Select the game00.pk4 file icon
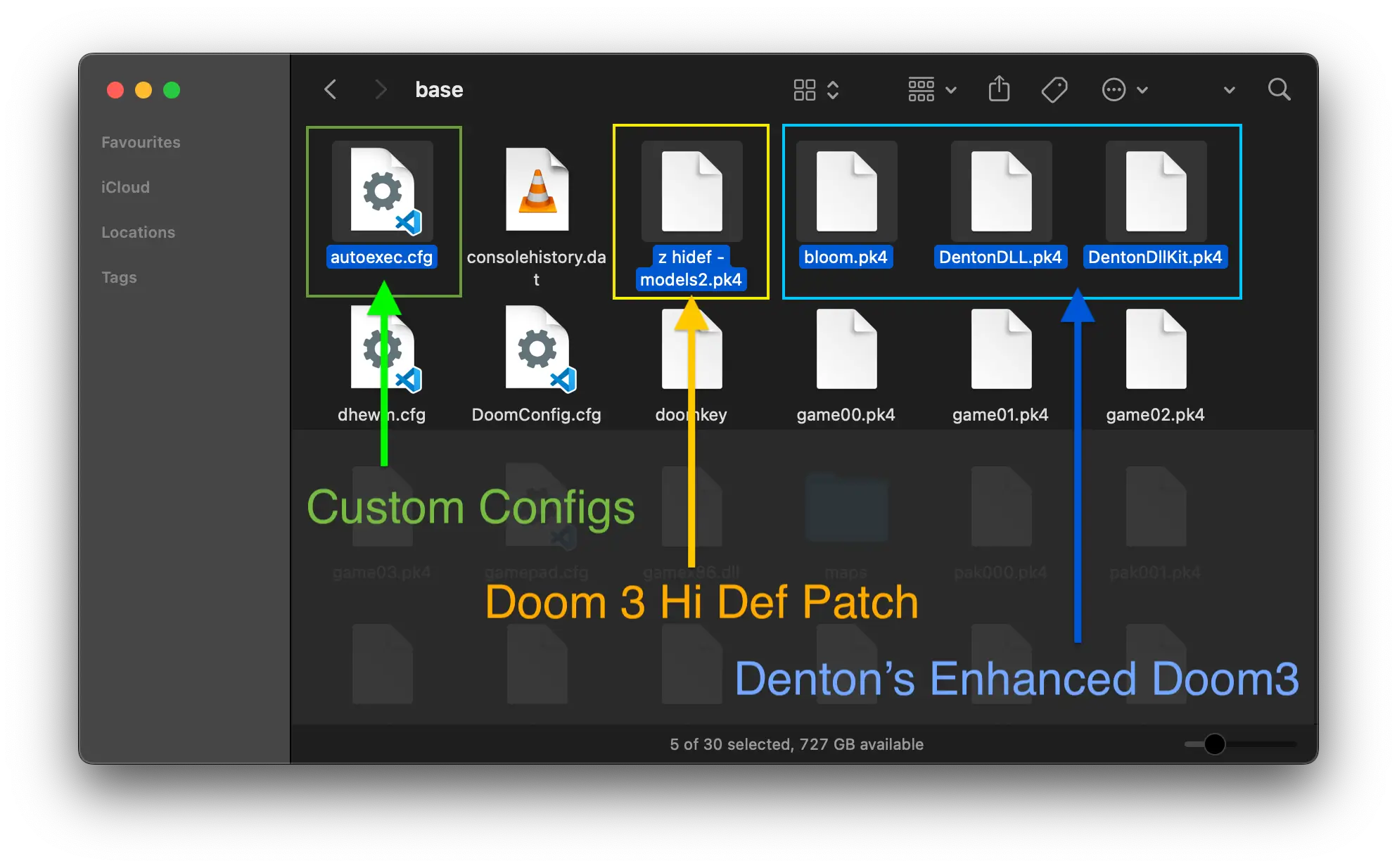Viewport: 1397px width, 868px height. pos(846,349)
